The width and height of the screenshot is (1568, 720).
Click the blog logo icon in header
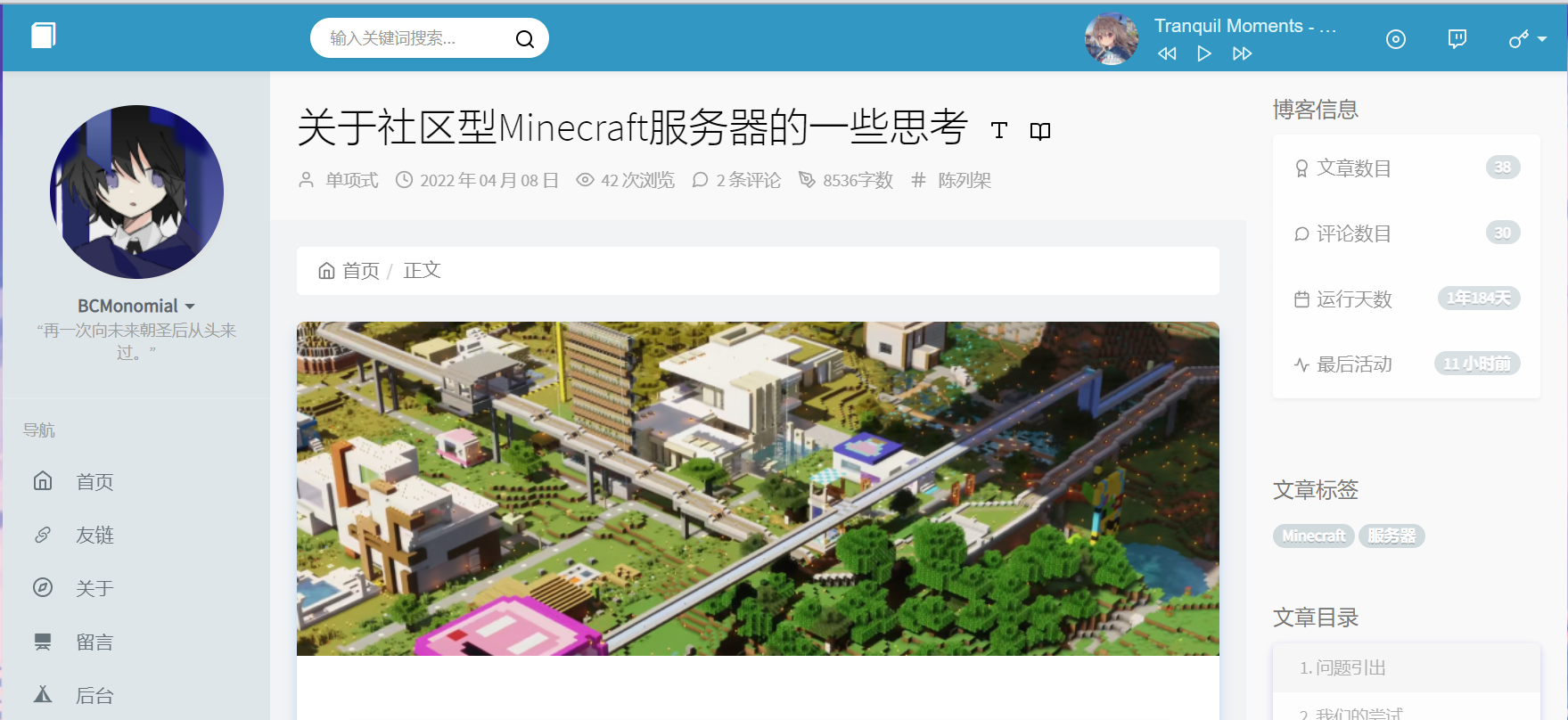(x=43, y=36)
